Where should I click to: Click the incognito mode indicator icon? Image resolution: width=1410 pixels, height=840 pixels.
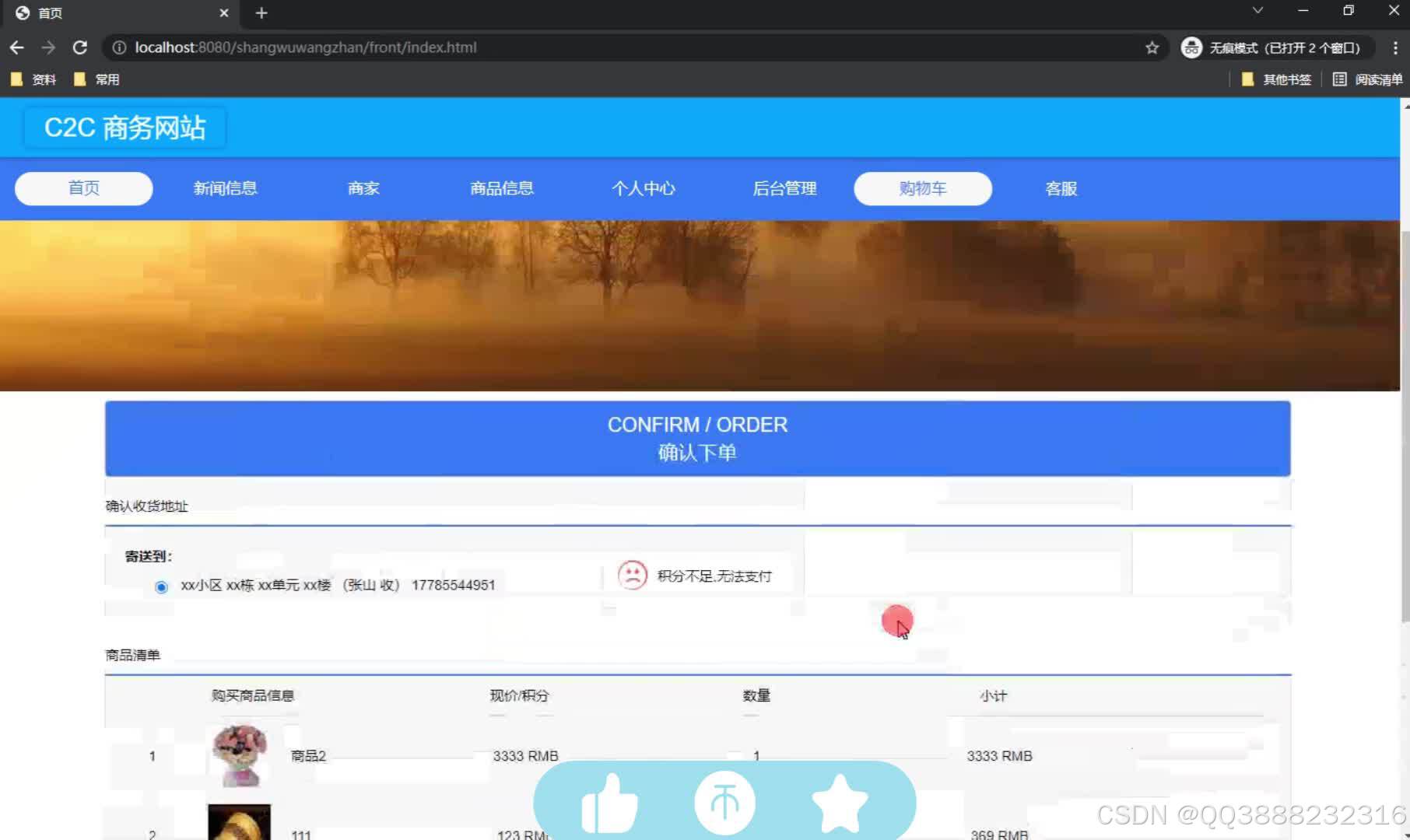coord(1191,47)
